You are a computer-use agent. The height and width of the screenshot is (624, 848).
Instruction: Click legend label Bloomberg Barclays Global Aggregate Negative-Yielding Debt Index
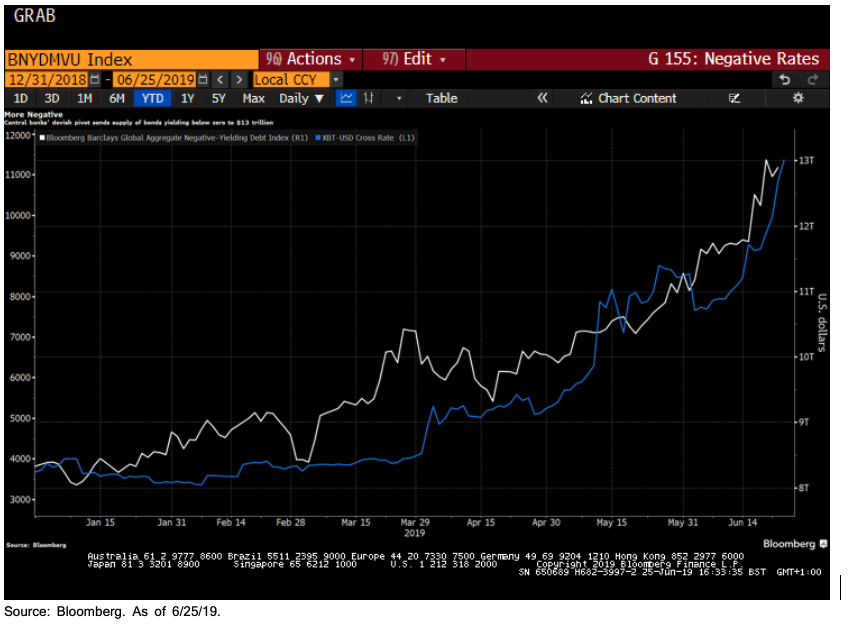(177, 138)
